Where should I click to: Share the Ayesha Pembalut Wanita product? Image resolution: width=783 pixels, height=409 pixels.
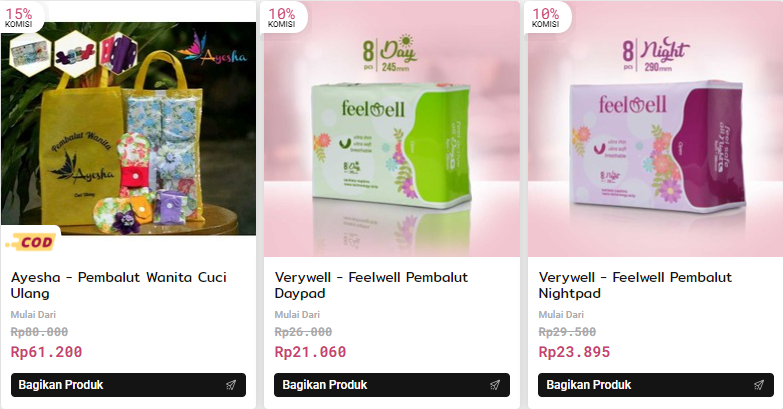(x=128, y=385)
